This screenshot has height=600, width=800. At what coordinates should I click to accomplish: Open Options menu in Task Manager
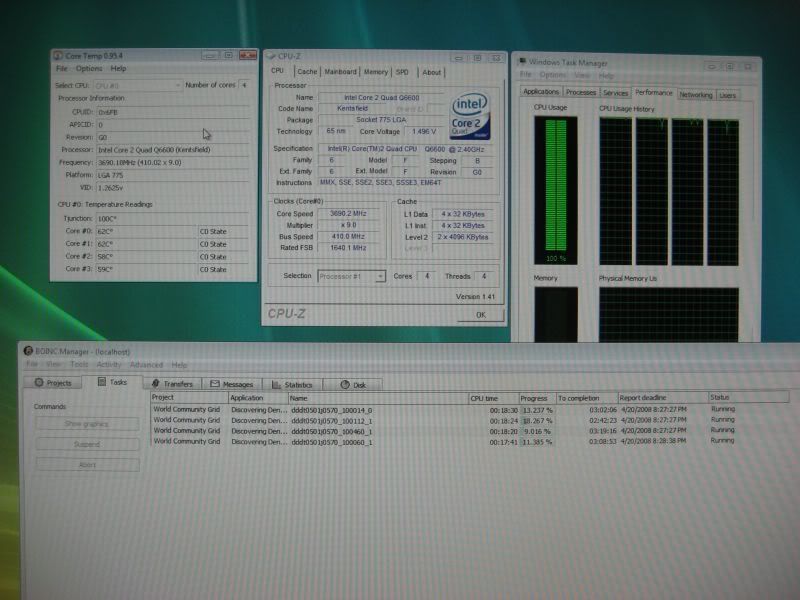coord(553,75)
